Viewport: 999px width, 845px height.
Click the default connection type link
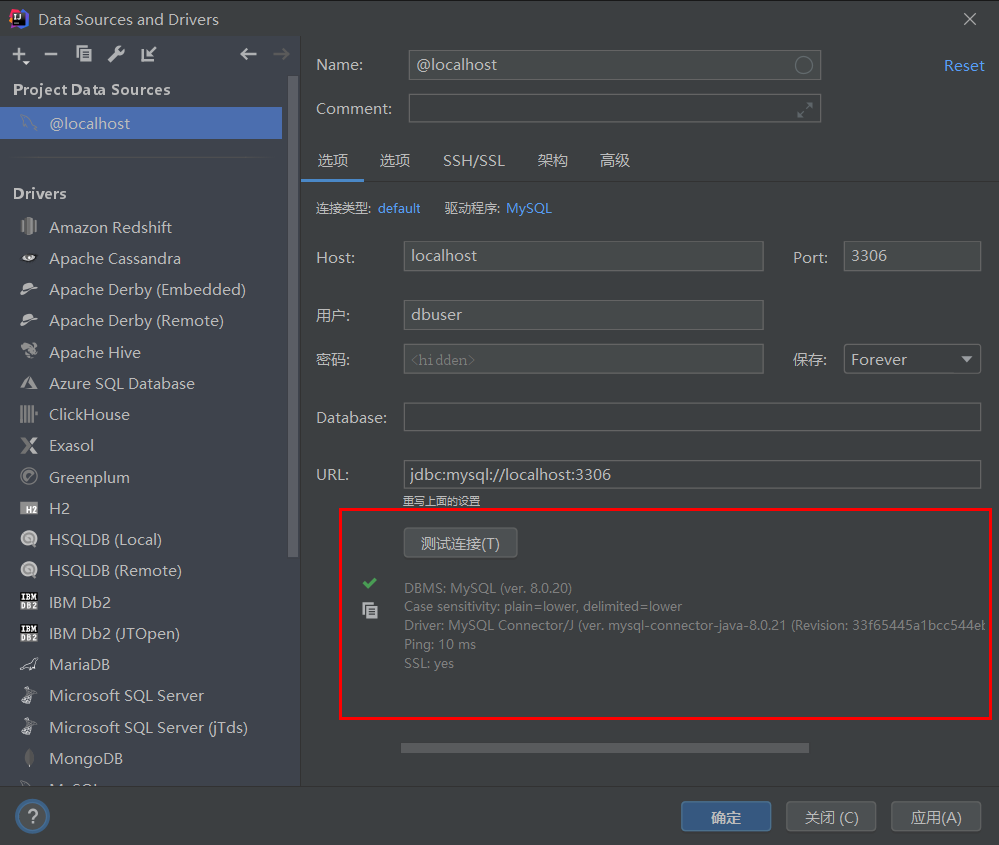click(x=399, y=208)
